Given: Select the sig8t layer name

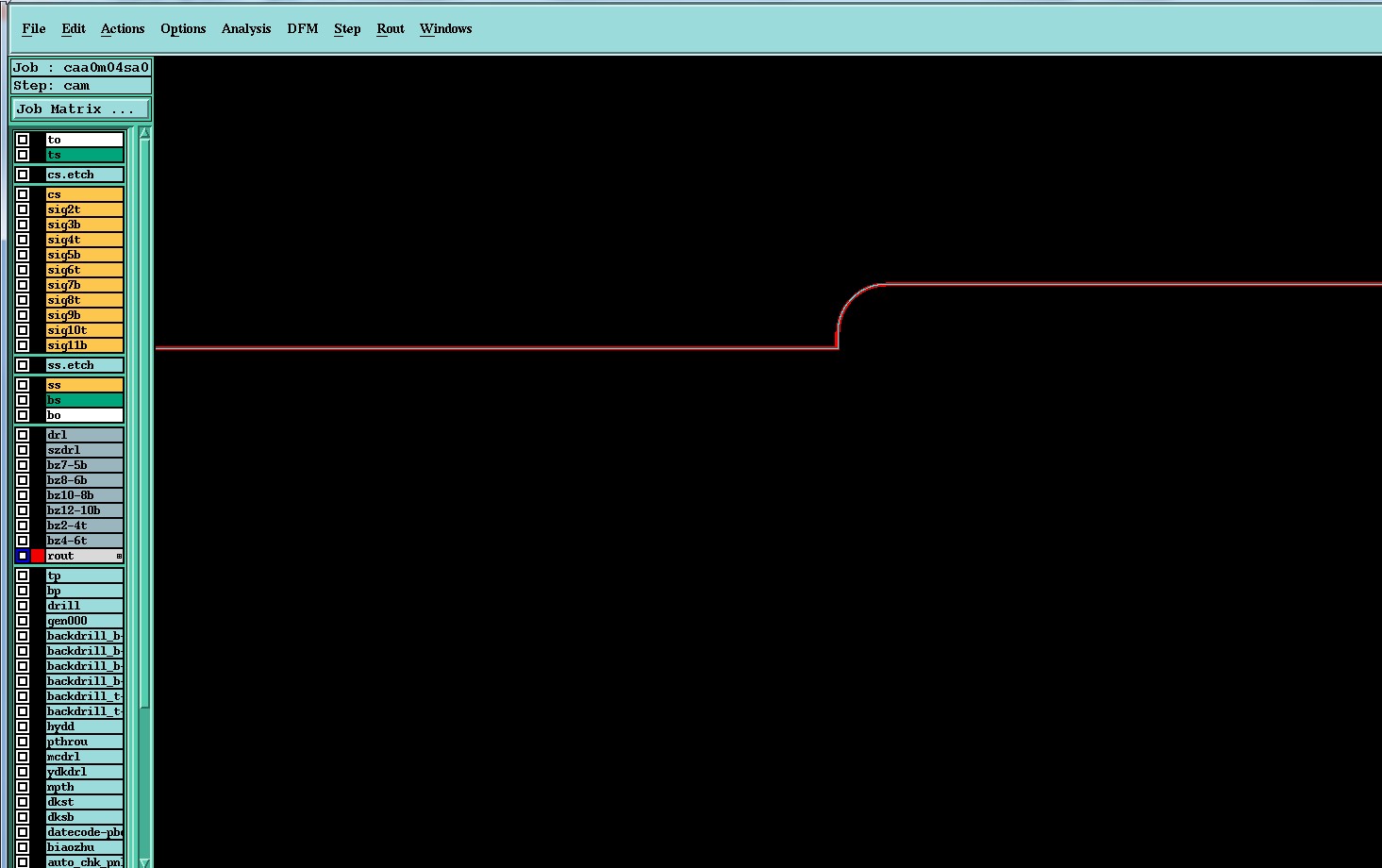Looking at the screenshot, I should [x=85, y=300].
